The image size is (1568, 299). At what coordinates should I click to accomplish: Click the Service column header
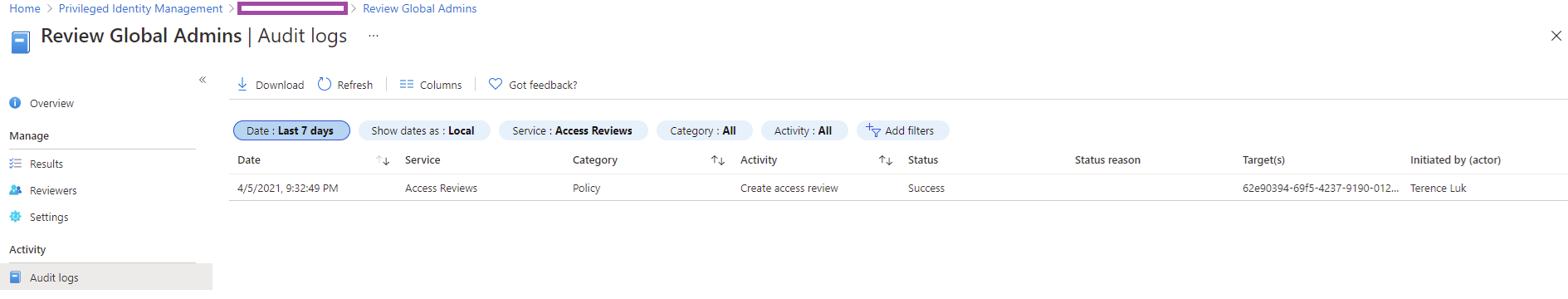click(x=423, y=160)
